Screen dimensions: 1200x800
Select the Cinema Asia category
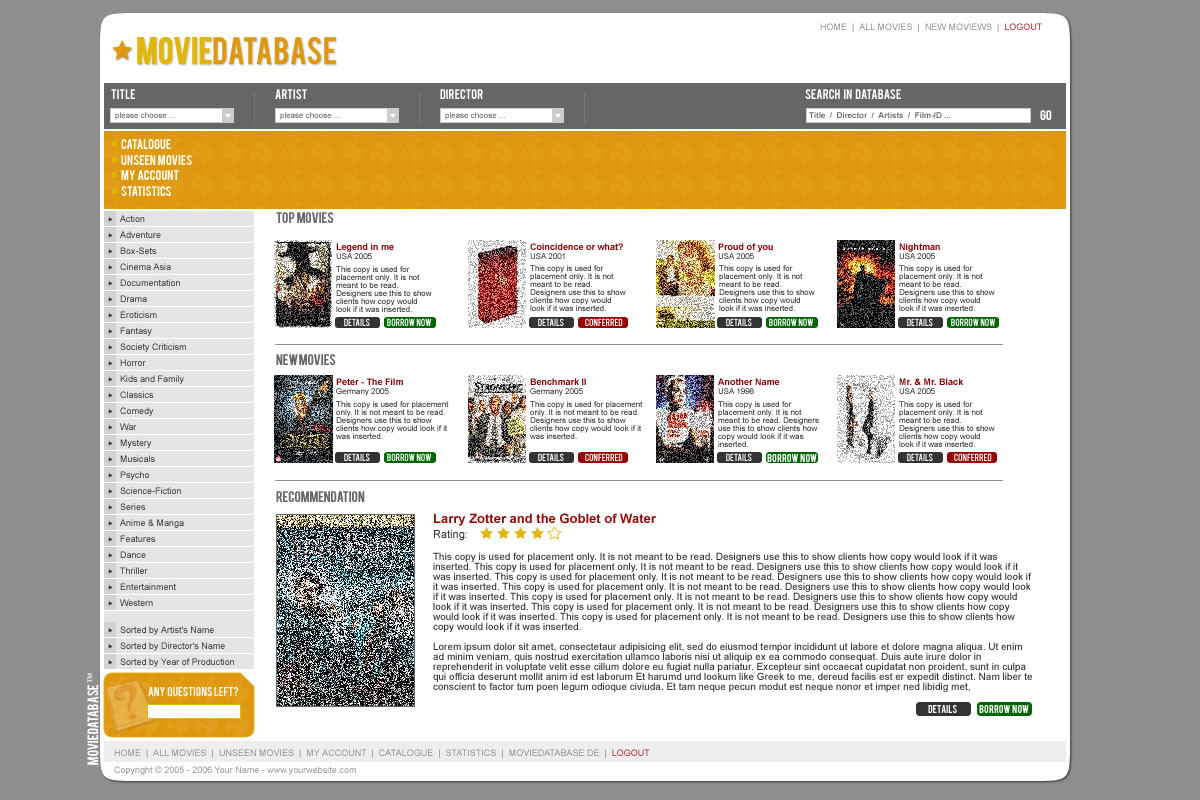pyautogui.click(x=179, y=267)
